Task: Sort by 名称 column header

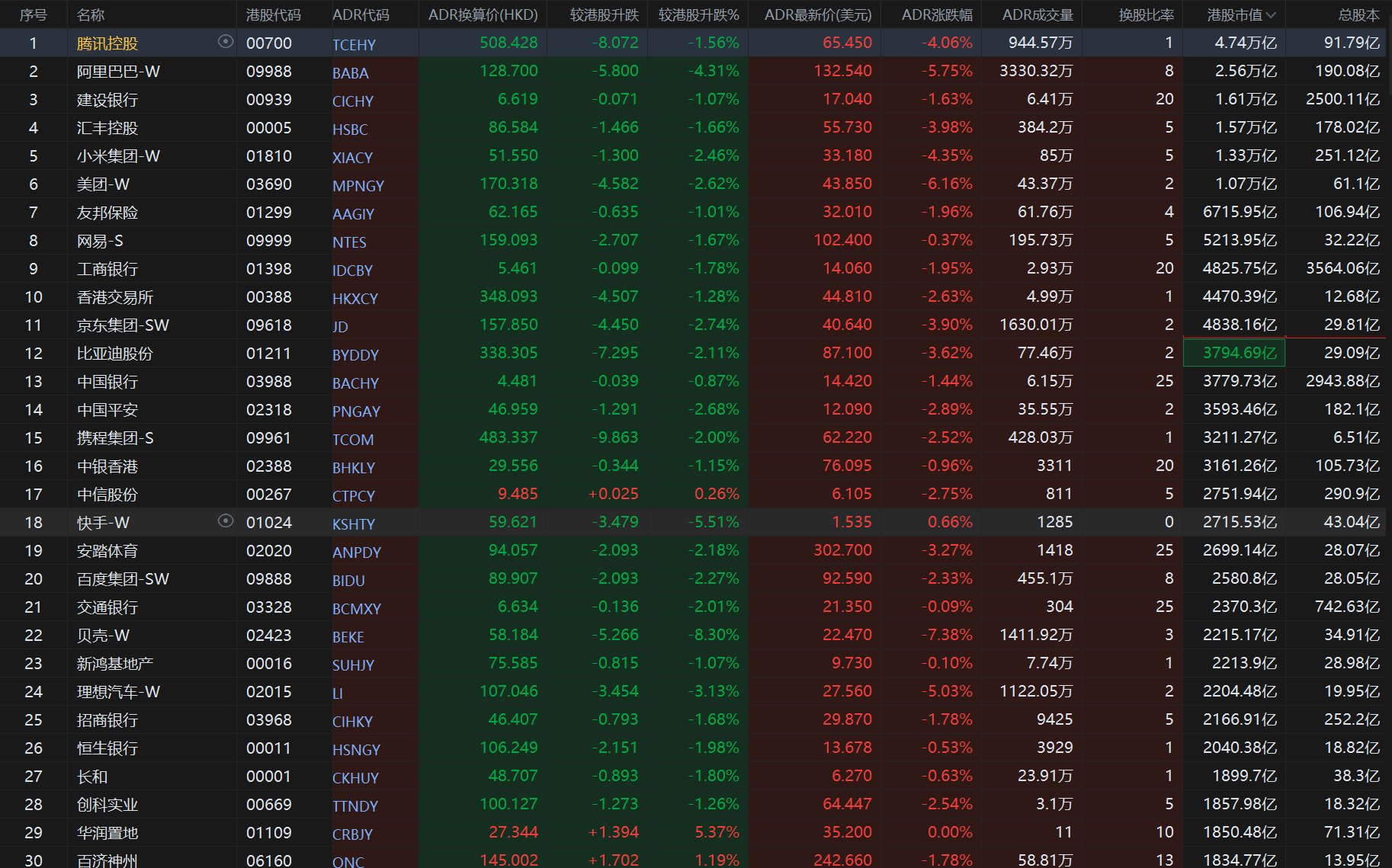Action: tap(91, 15)
